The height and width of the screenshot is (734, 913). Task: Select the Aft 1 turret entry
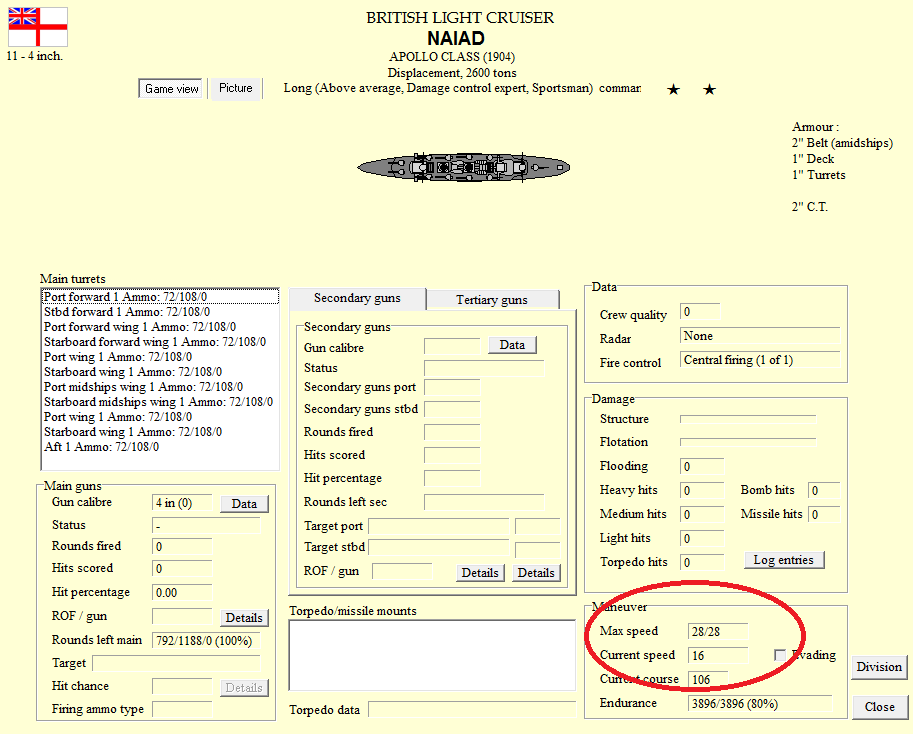coord(101,447)
